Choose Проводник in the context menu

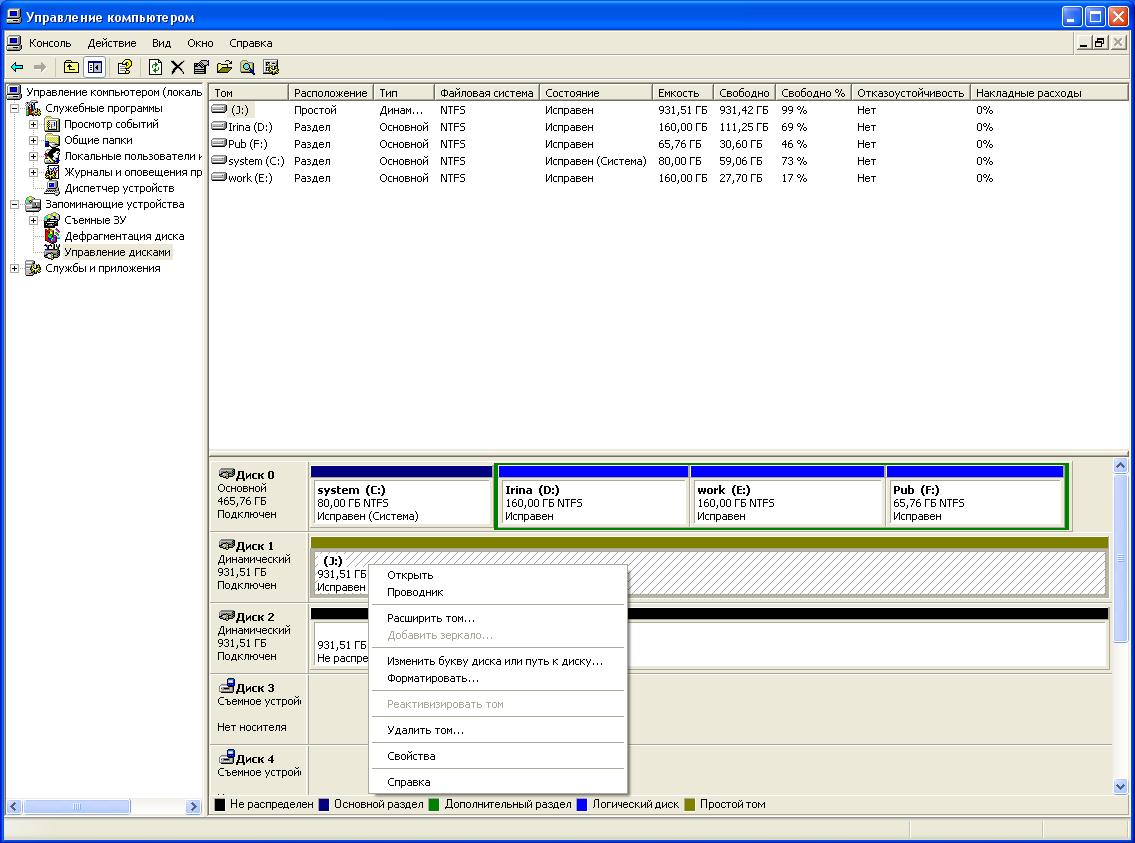pyautogui.click(x=497, y=593)
